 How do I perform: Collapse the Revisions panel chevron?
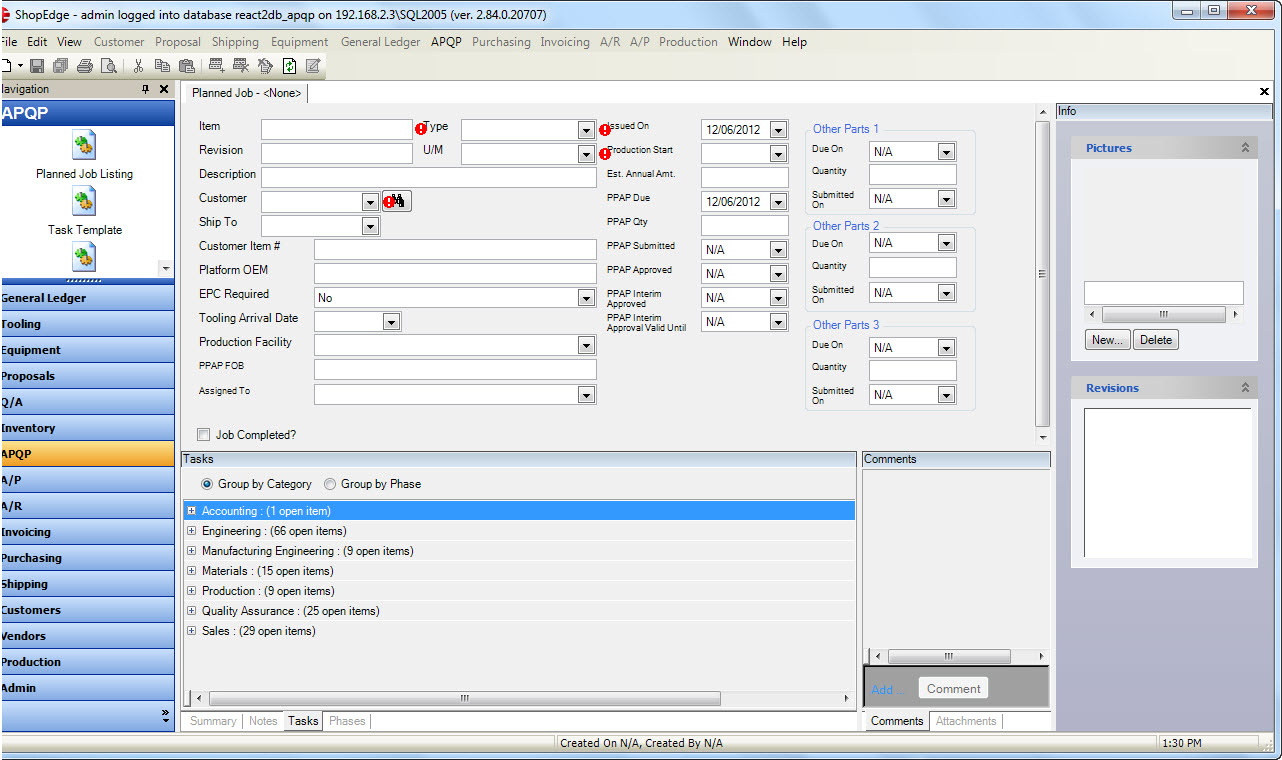coord(1245,388)
